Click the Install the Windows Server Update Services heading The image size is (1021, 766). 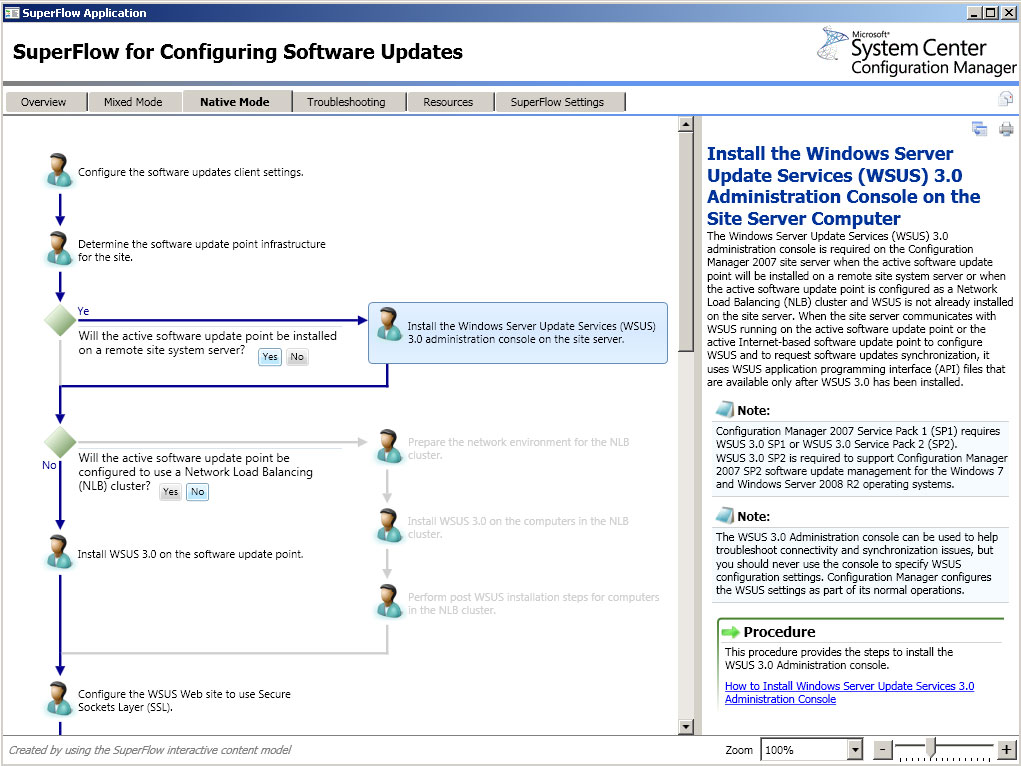[844, 186]
